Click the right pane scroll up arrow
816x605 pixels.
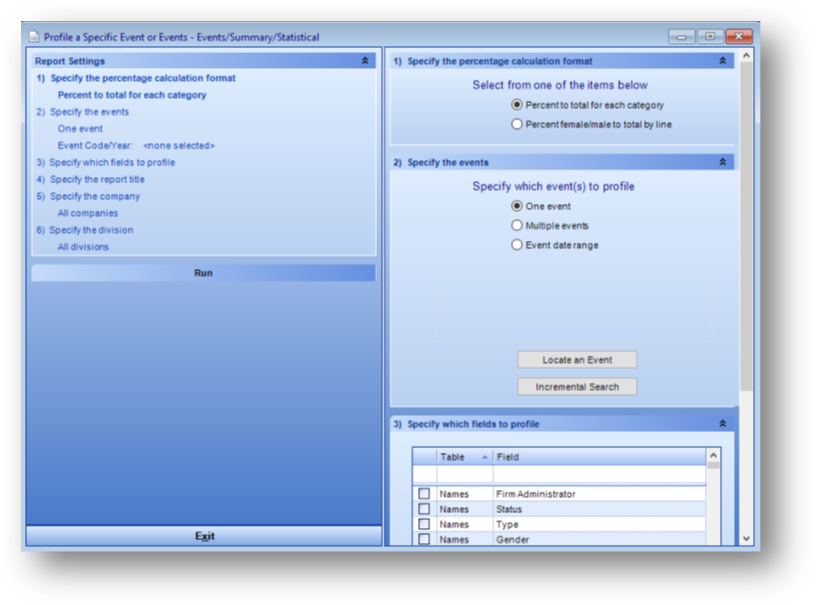click(746, 55)
